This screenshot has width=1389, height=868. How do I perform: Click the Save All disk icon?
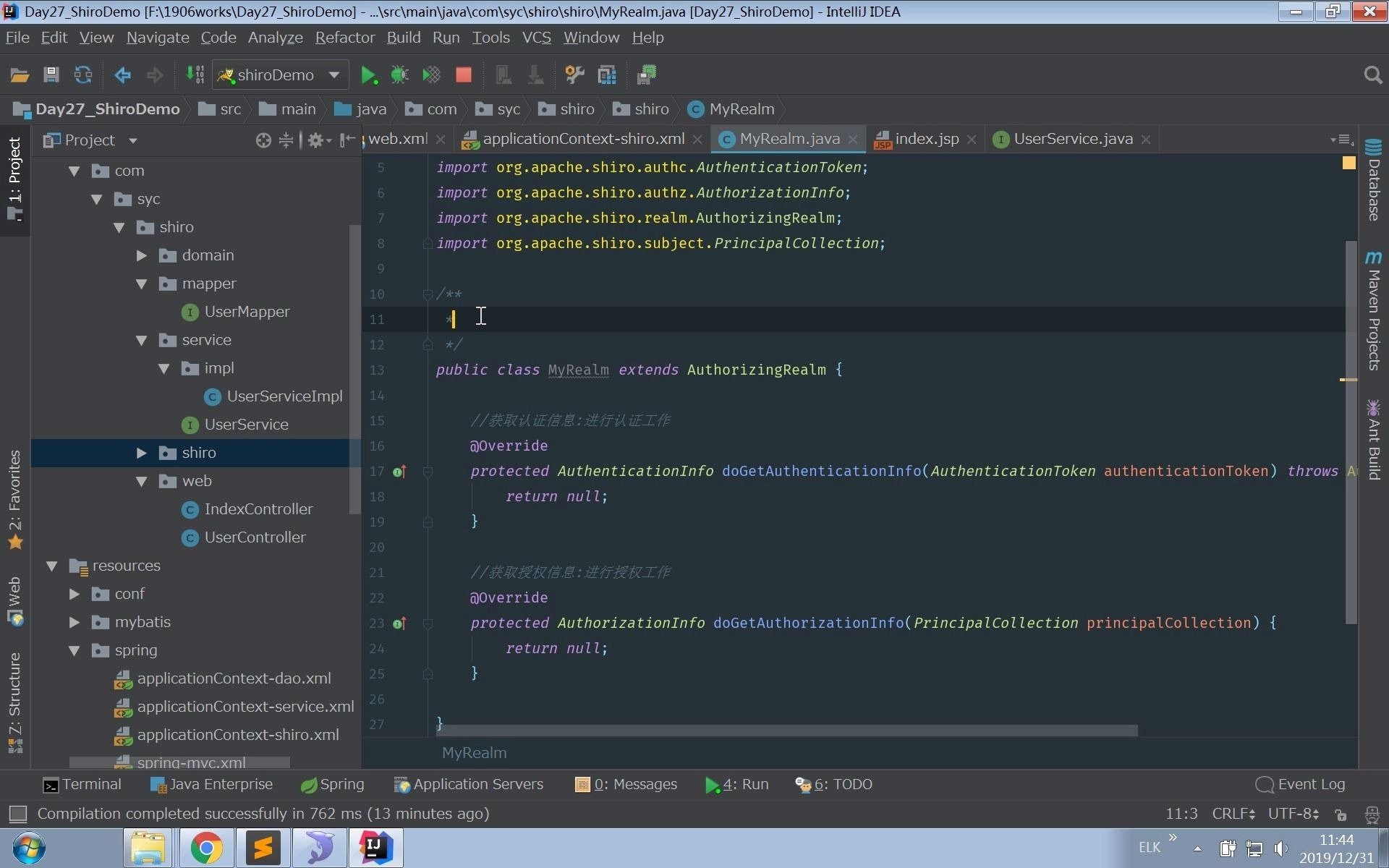coord(51,75)
